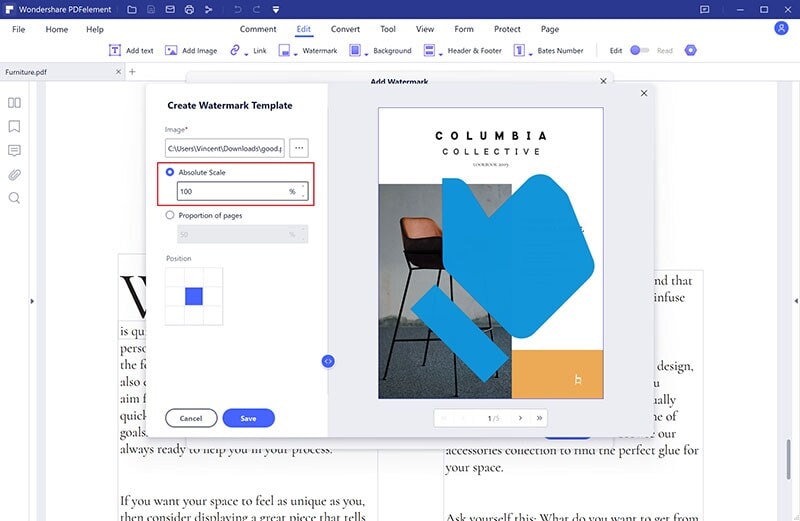Open the bookmarks panel icon
Screen dimensions: 800x521
[x=14, y=126]
